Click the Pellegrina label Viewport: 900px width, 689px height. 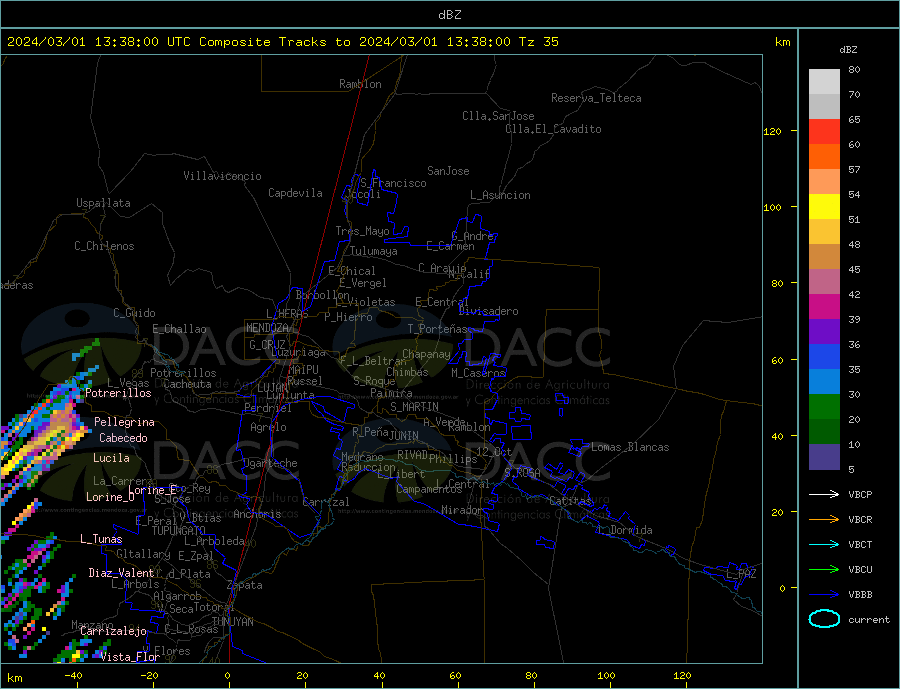coord(124,422)
